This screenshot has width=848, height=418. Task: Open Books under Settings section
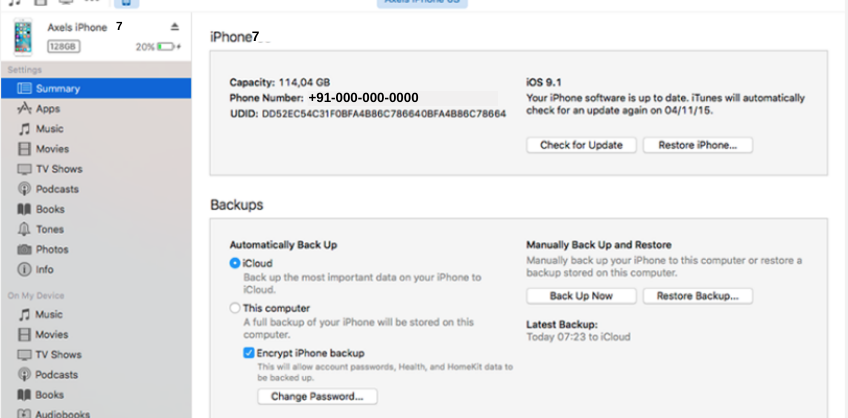[x=50, y=209]
